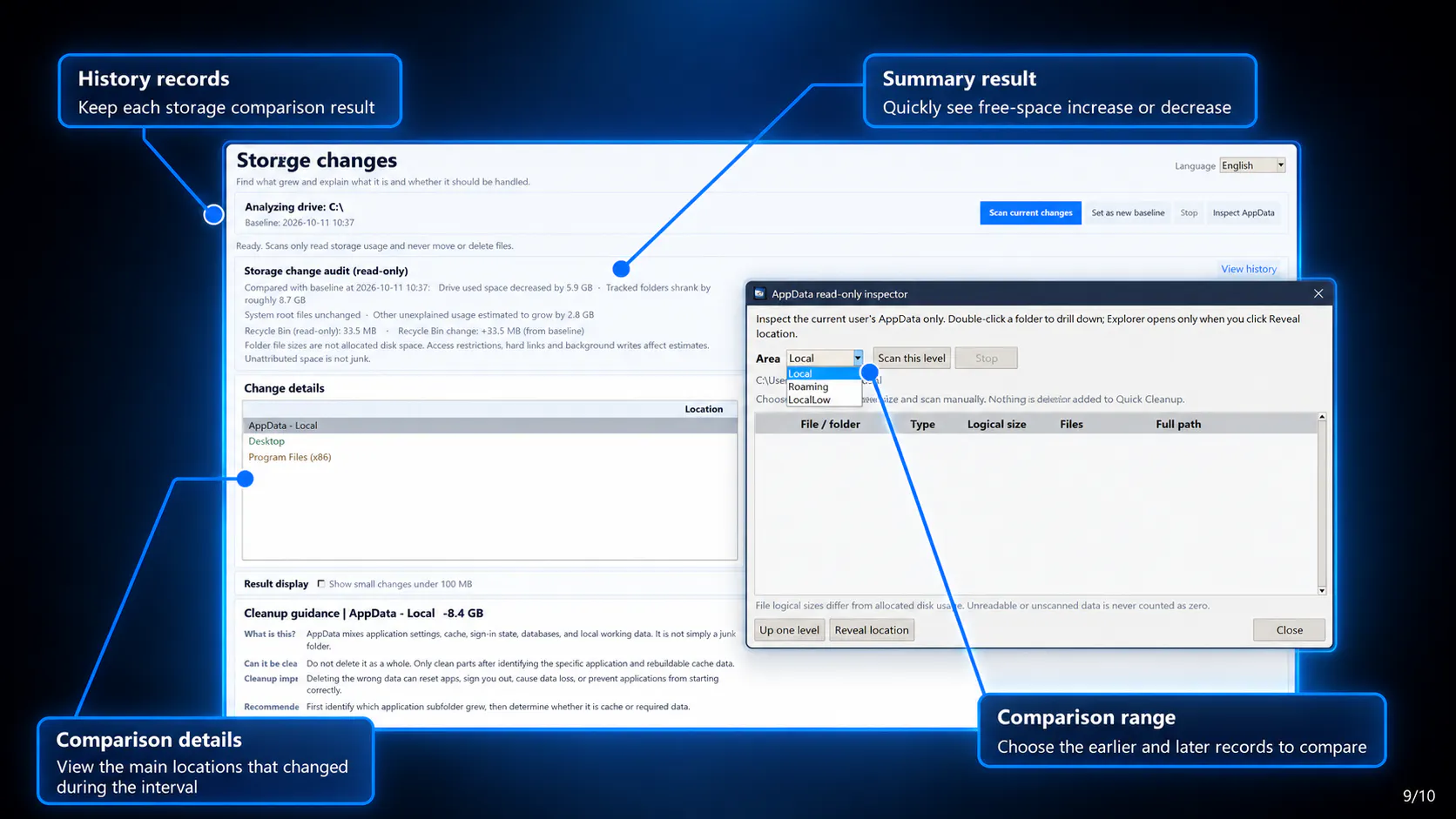The height and width of the screenshot is (819, 1456).
Task: Pick the highlighted Local option in the Area list
Action: coord(824,373)
